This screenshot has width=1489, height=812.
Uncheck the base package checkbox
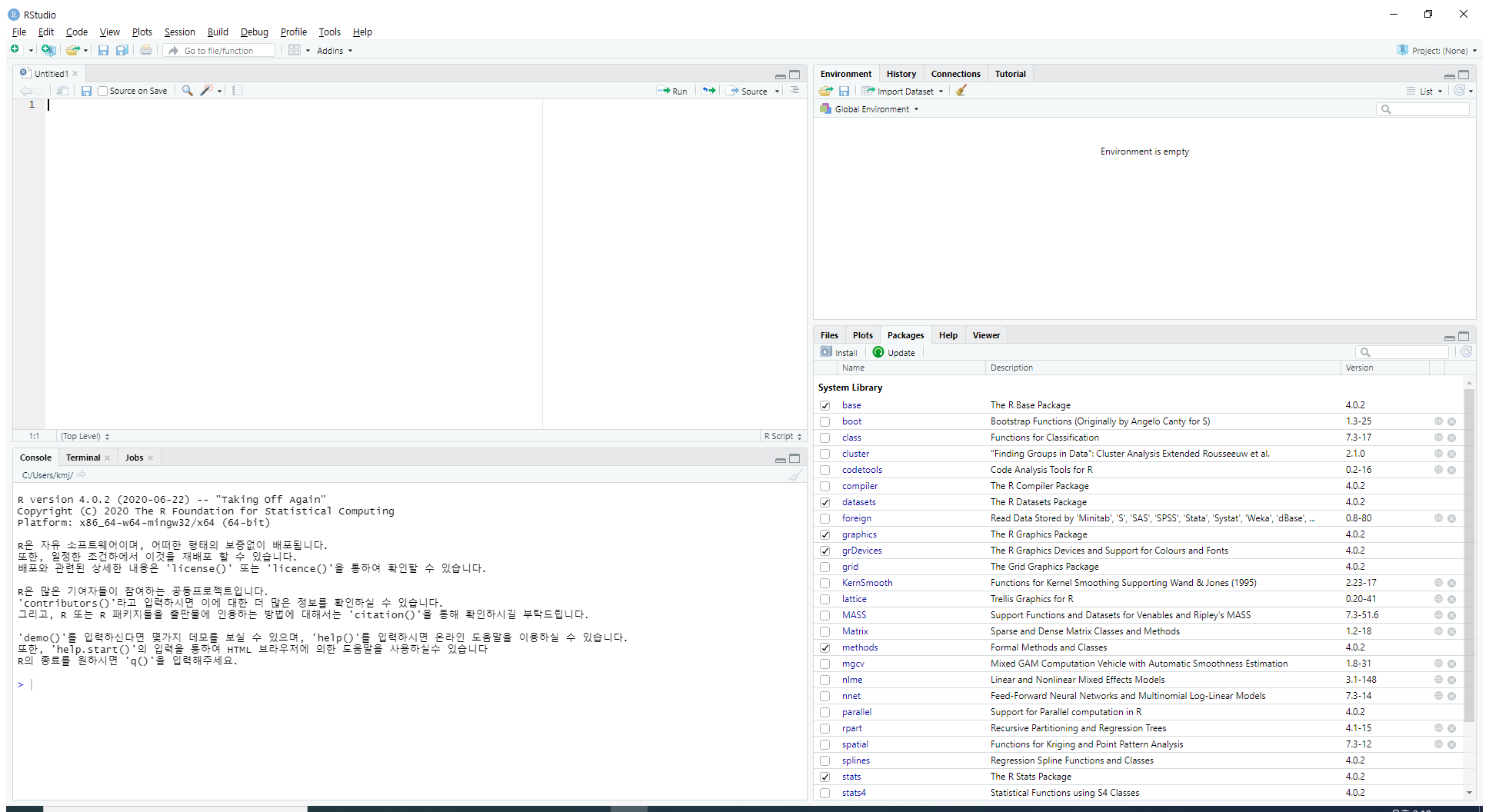(824, 405)
